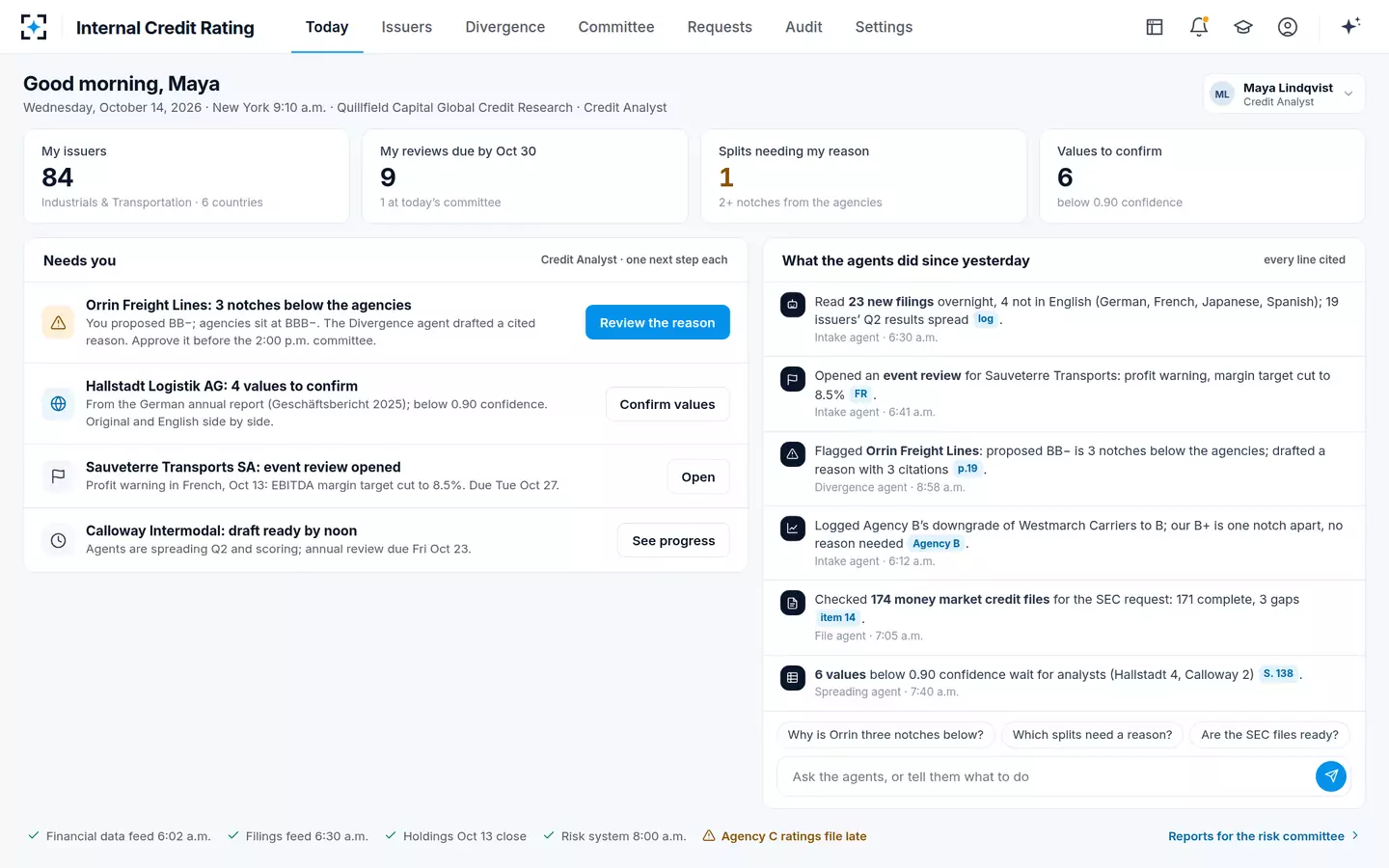Screen dimensions: 1389x868
Task: Select 'Are the SEC files ready?' suggestion
Action: [1269, 734]
